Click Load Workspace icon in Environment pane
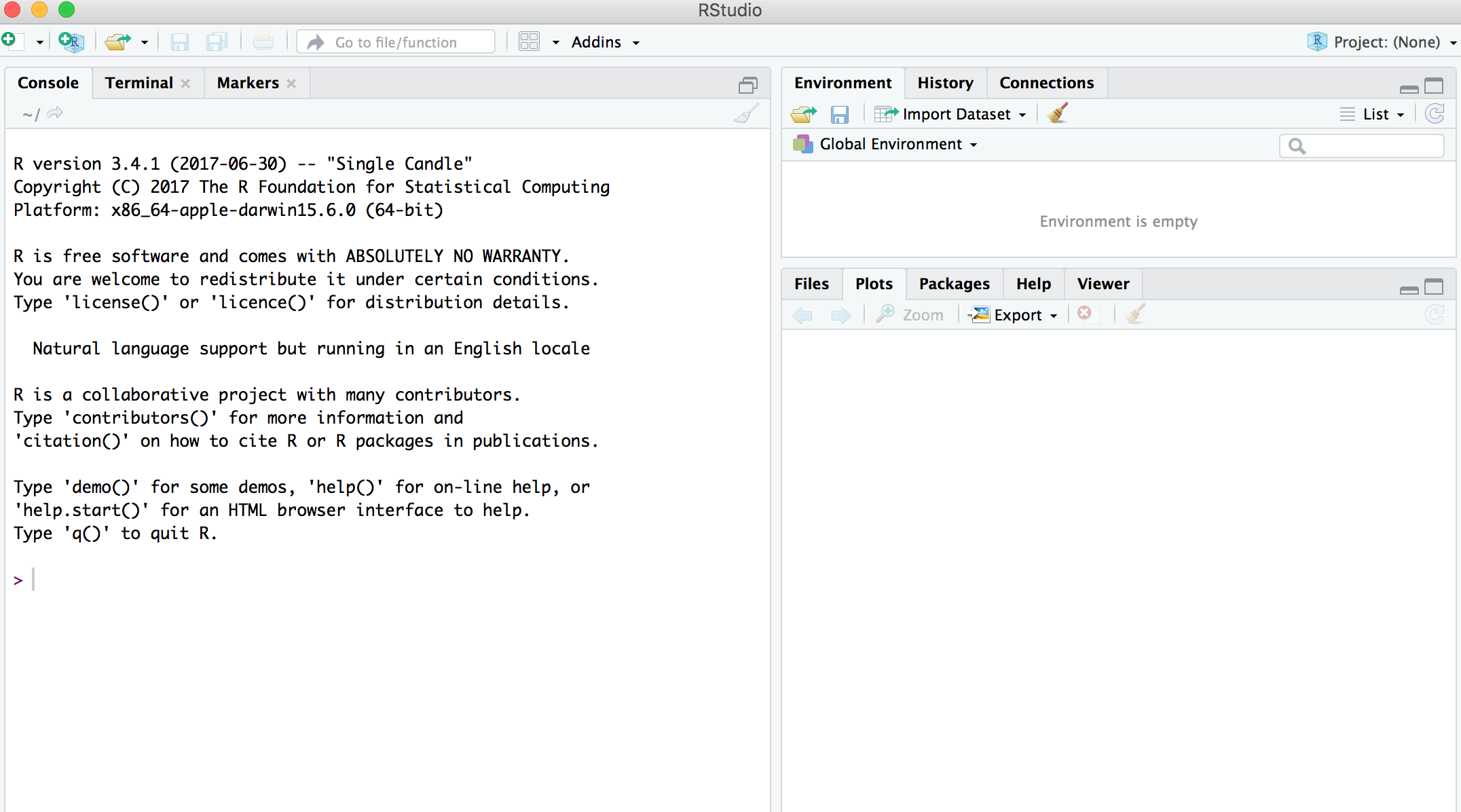Screen dimensions: 1461x812 tap(804, 114)
